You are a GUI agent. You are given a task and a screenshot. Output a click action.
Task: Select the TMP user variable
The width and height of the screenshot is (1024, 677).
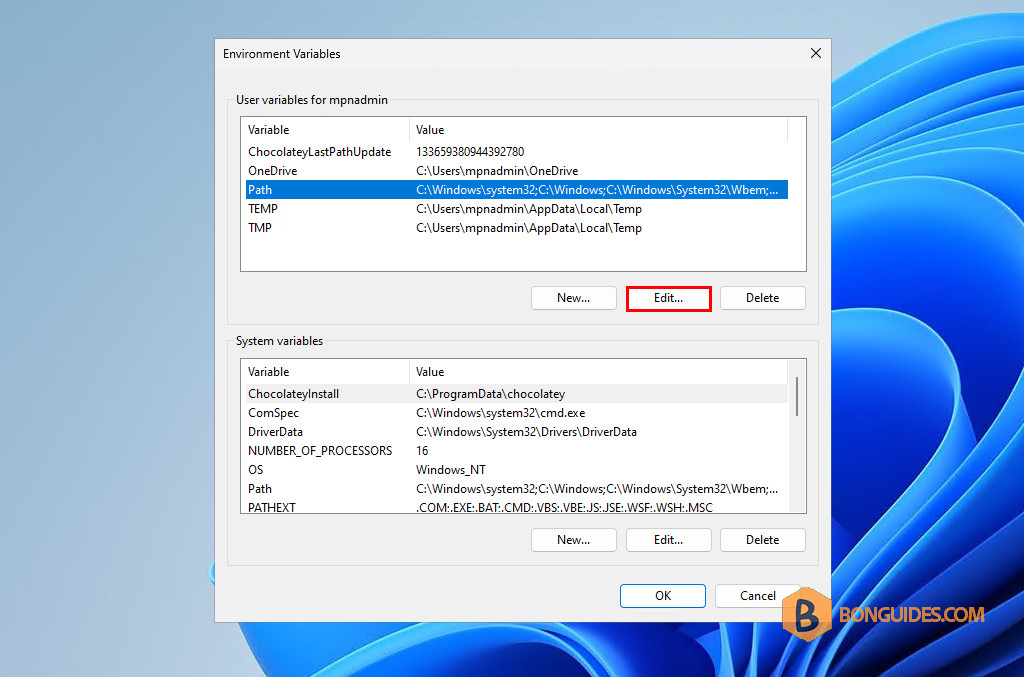517,227
